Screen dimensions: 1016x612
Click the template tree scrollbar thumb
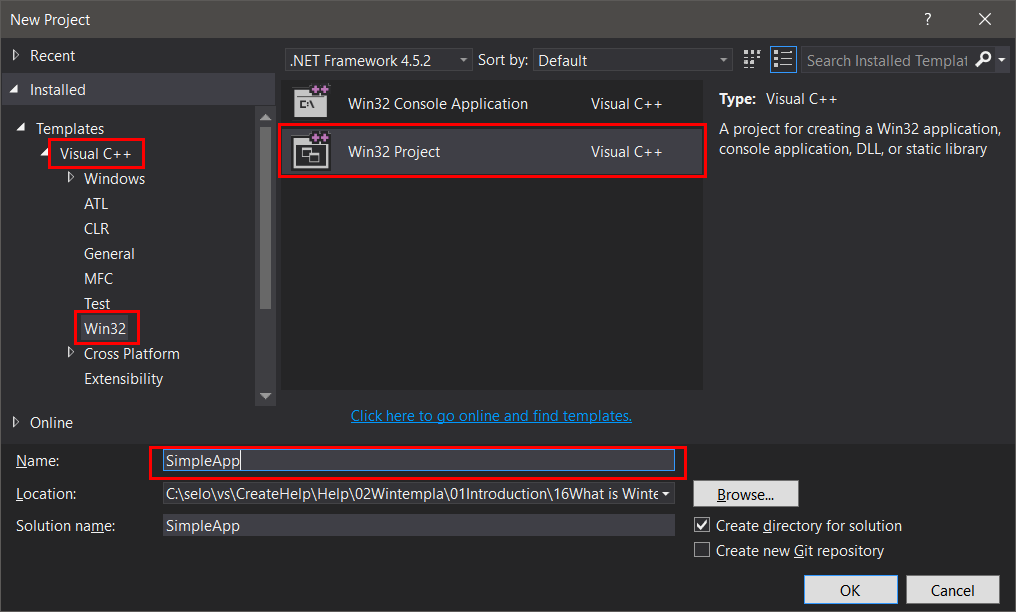pyautogui.click(x=266, y=218)
